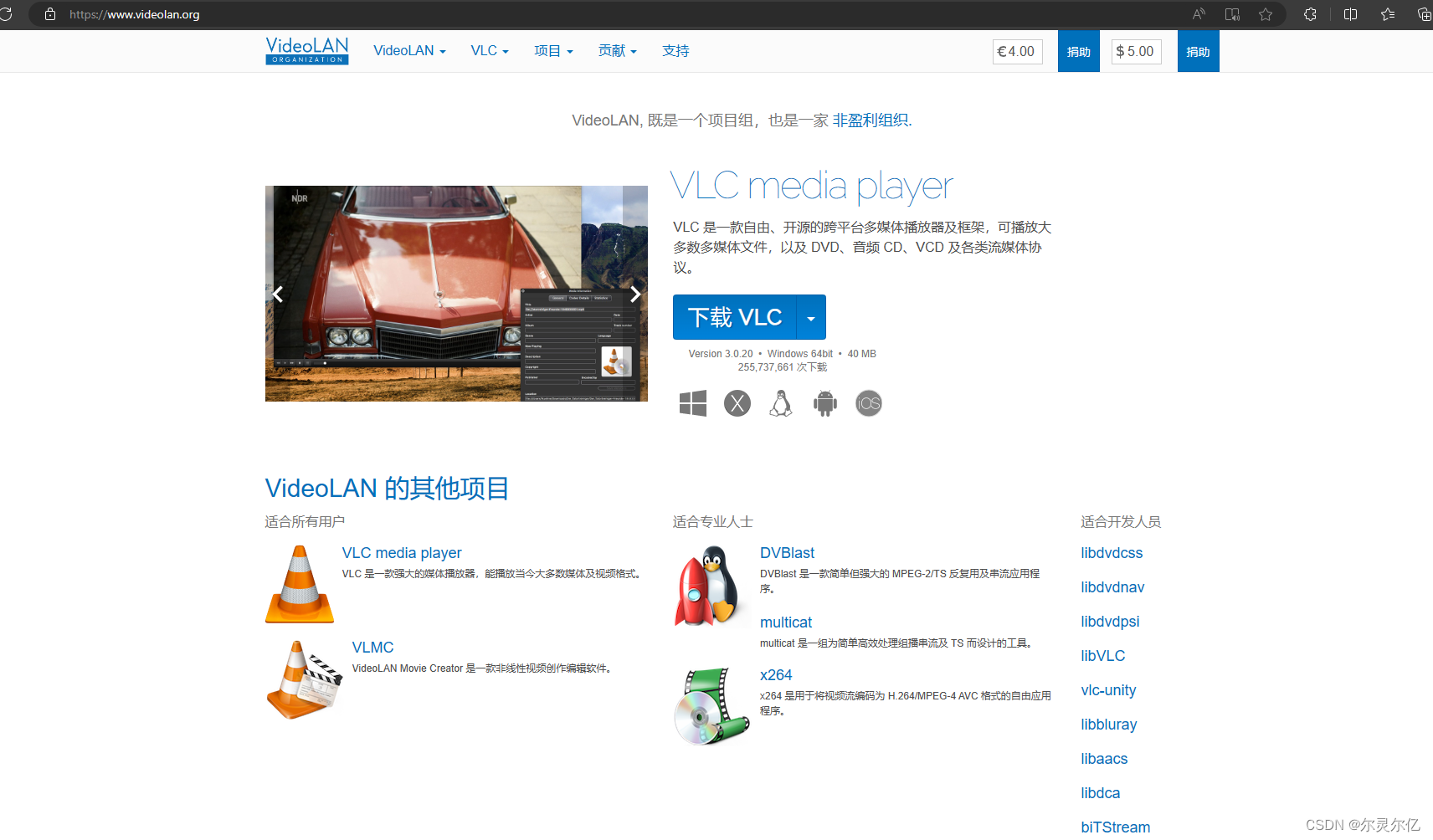Select the Linux penguin platform icon
Viewport: 1433px width, 840px height.
tap(781, 403)
